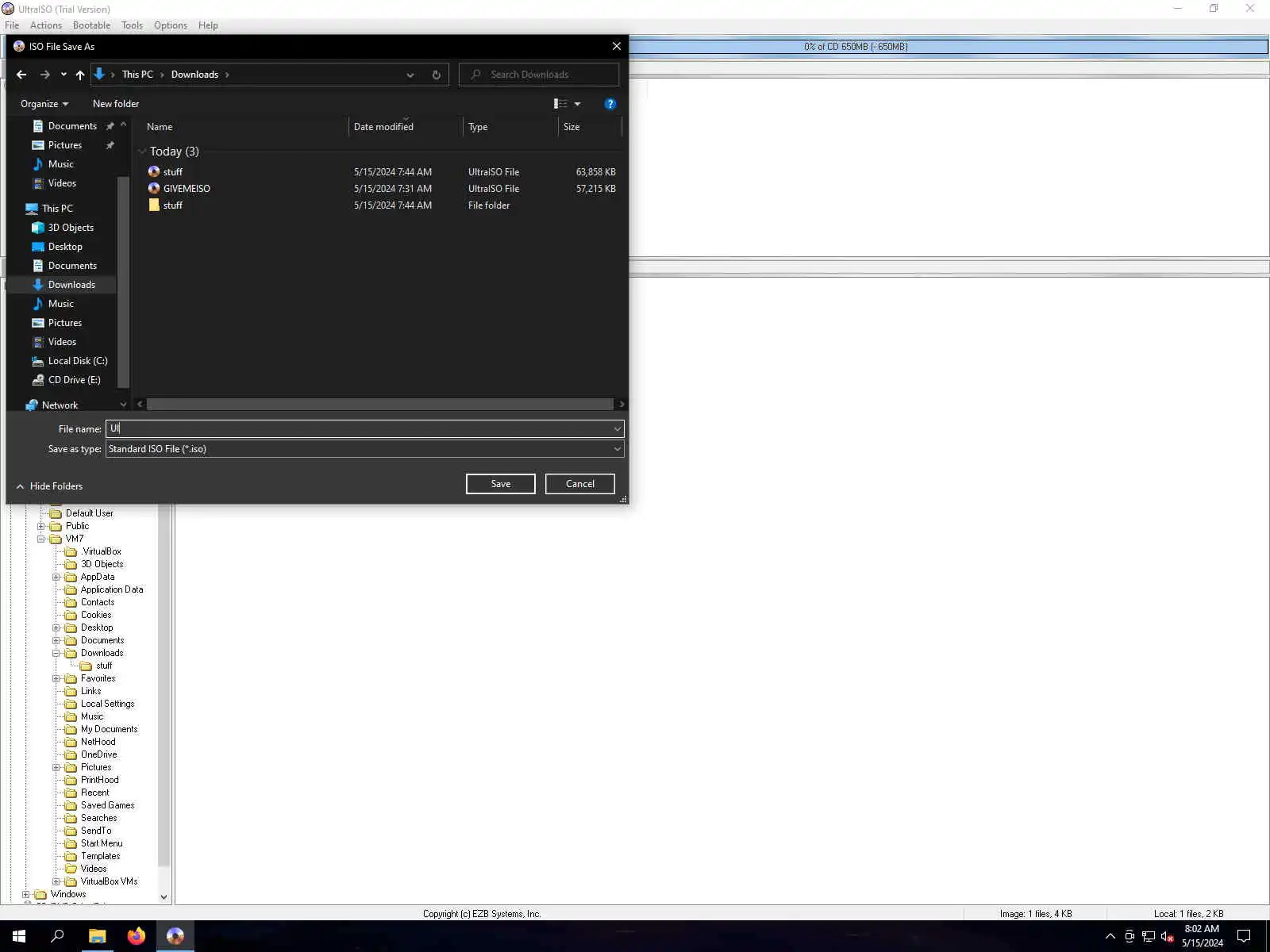Collapse the Today (3) group
This screenshot has height=952, width=1270.
click(x=142, y=152)
